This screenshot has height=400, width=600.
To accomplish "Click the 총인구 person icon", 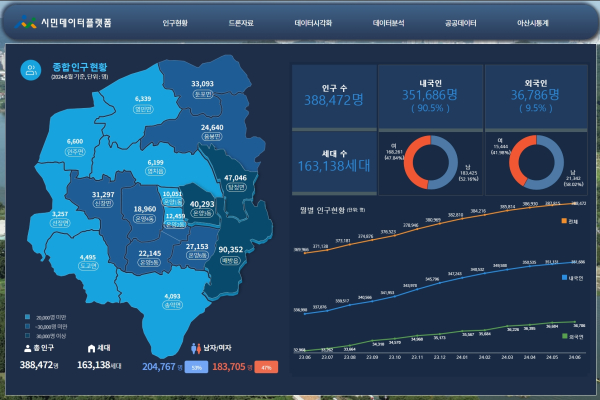I will click(x=25, y=348).
